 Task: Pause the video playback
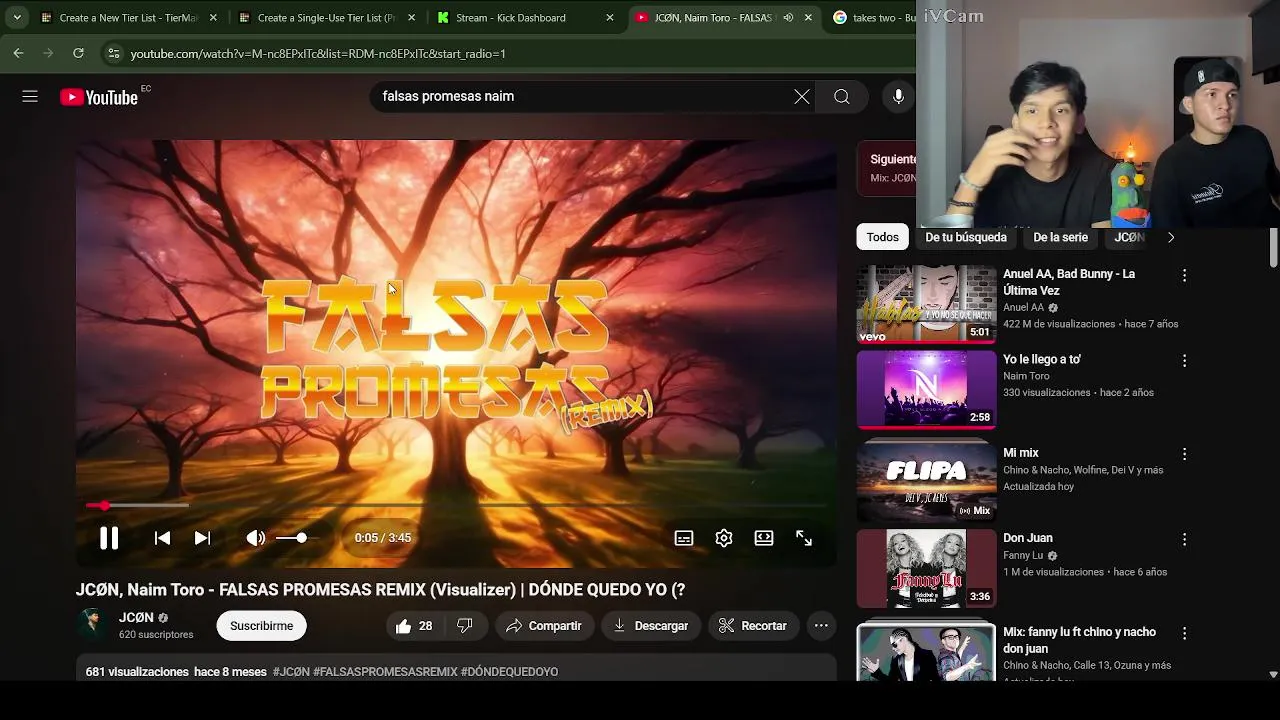pyautogui.click(x=109, y=538)
